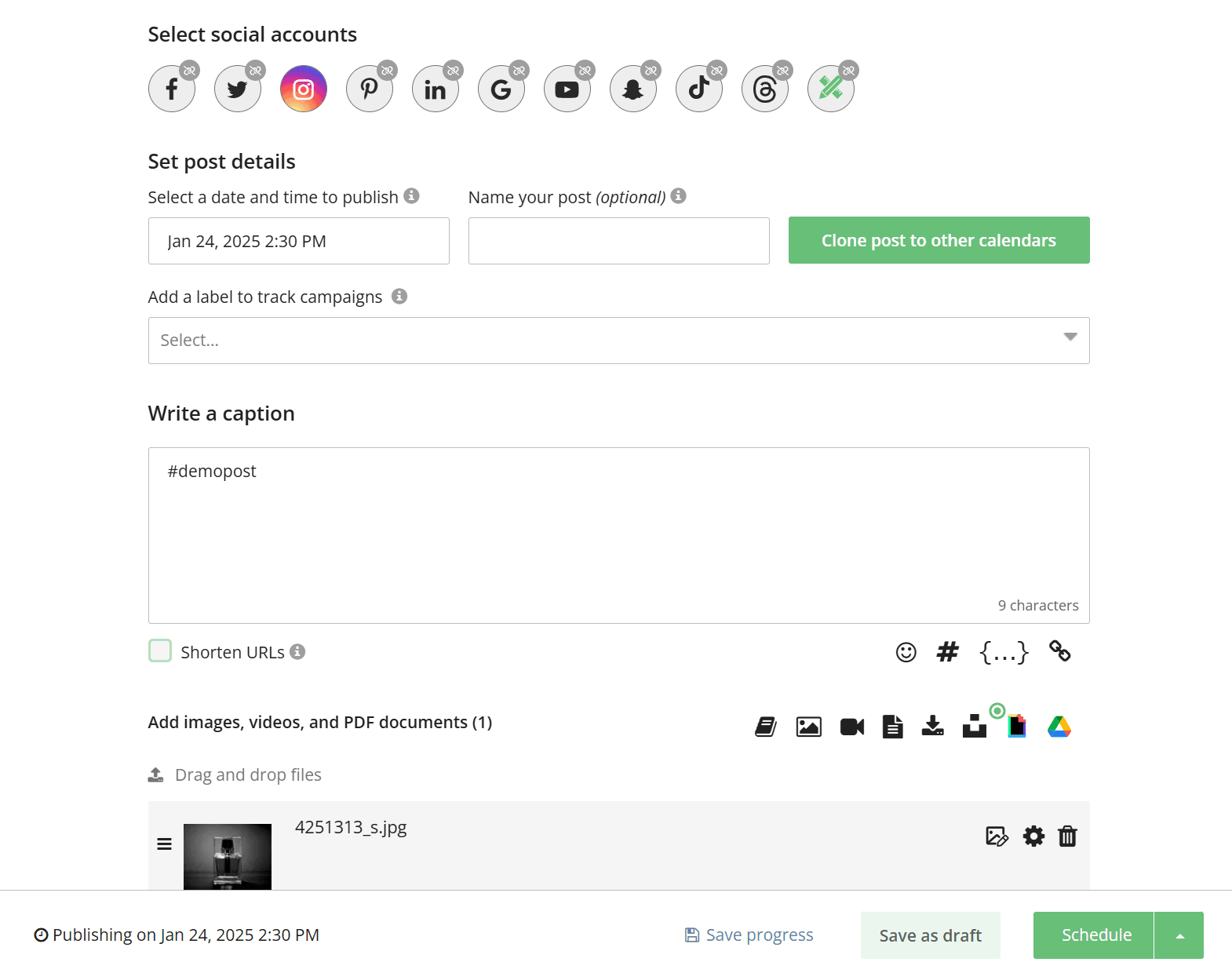
Task: Add a link via the chain icon
Action: (1060, 651)
